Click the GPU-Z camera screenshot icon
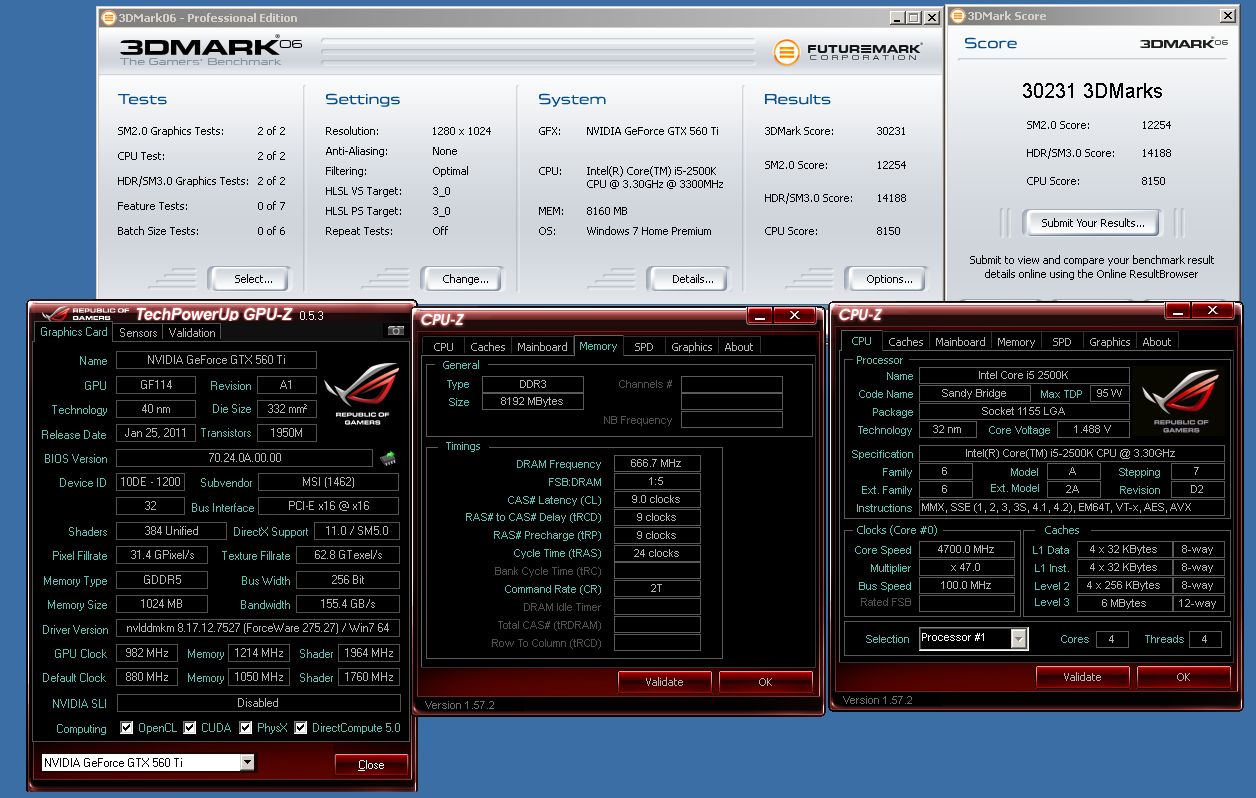1256x798 pixels. 395,331
